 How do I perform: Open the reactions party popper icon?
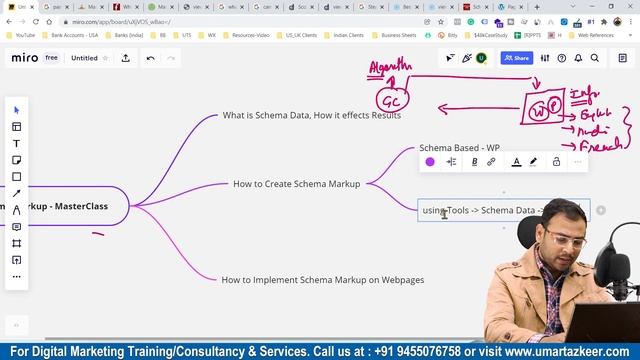click(x=467, y=58)
